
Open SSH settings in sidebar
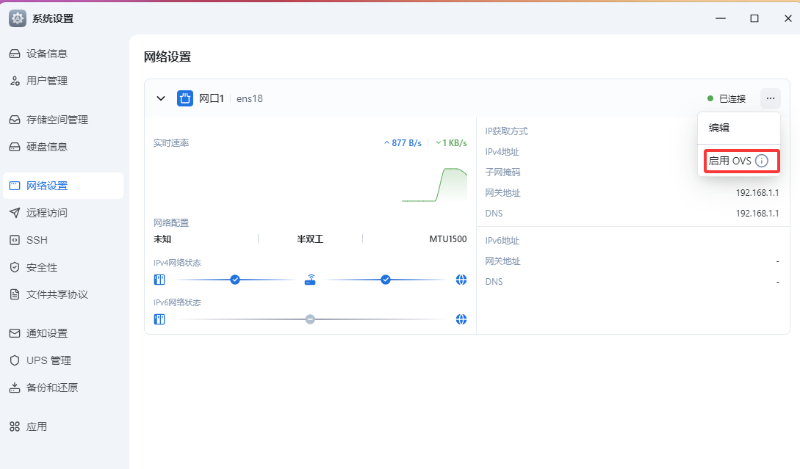36,240
